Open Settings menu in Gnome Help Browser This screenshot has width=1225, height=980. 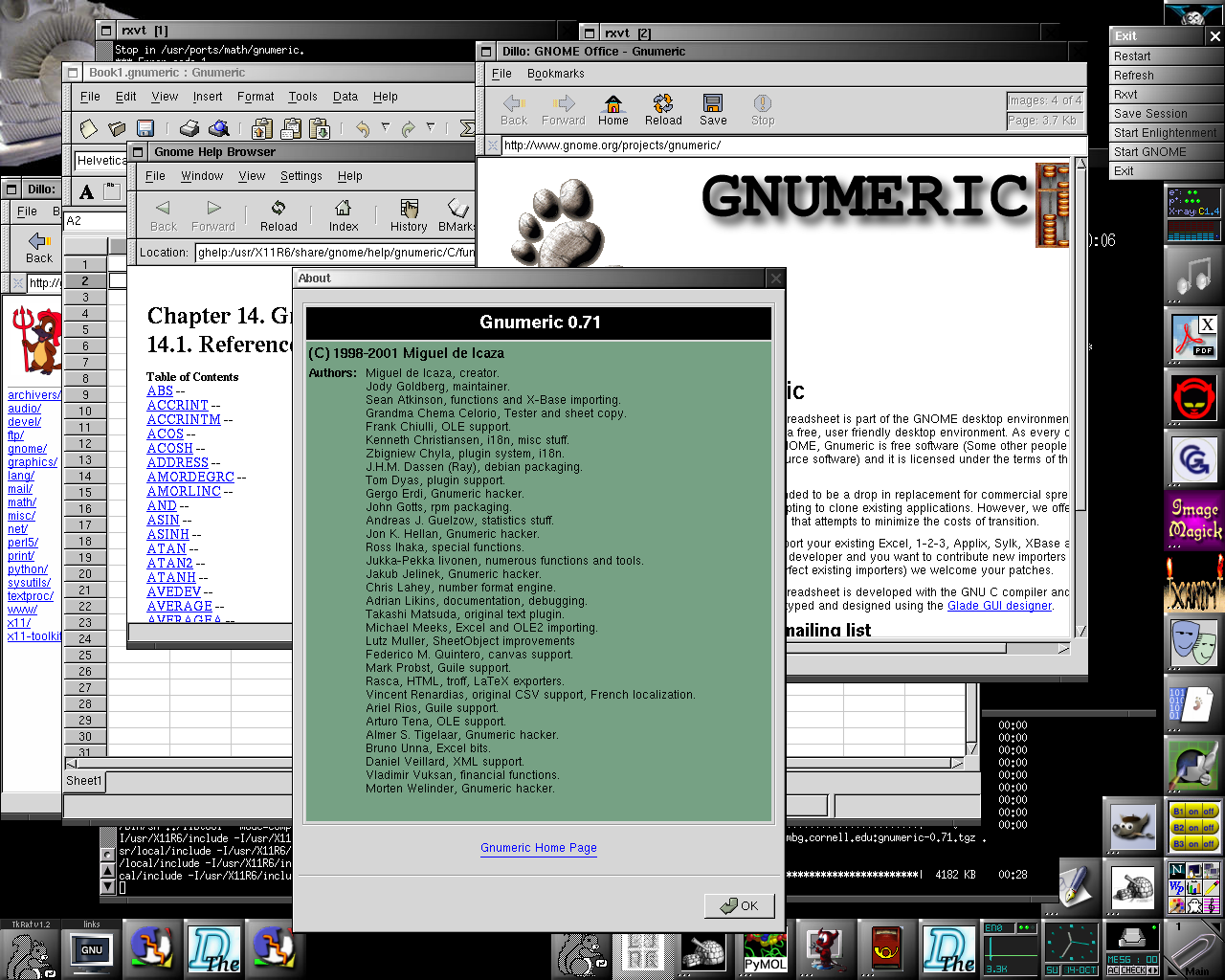pos(301,176)
